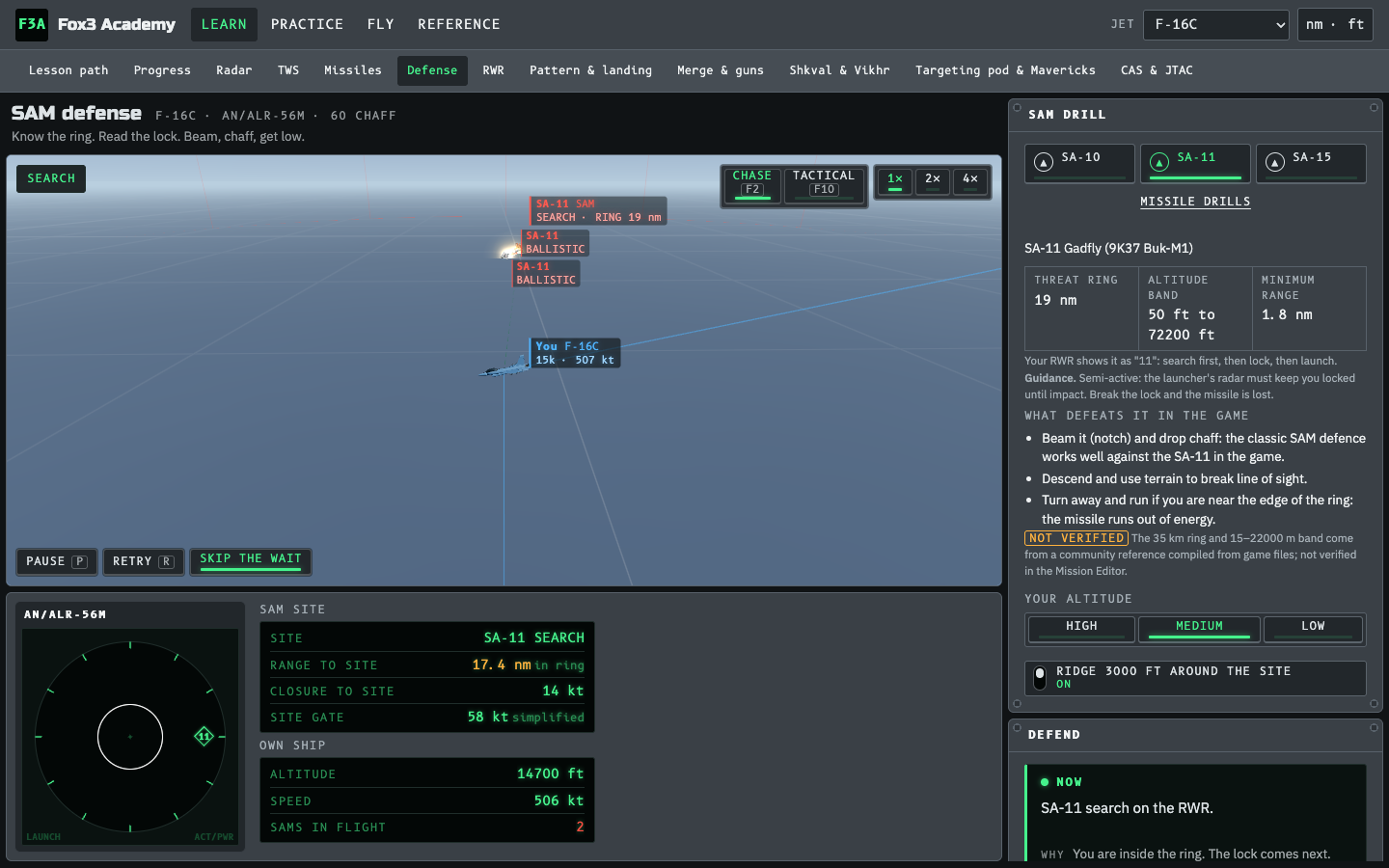Click the RETRY button

point(143,561)
